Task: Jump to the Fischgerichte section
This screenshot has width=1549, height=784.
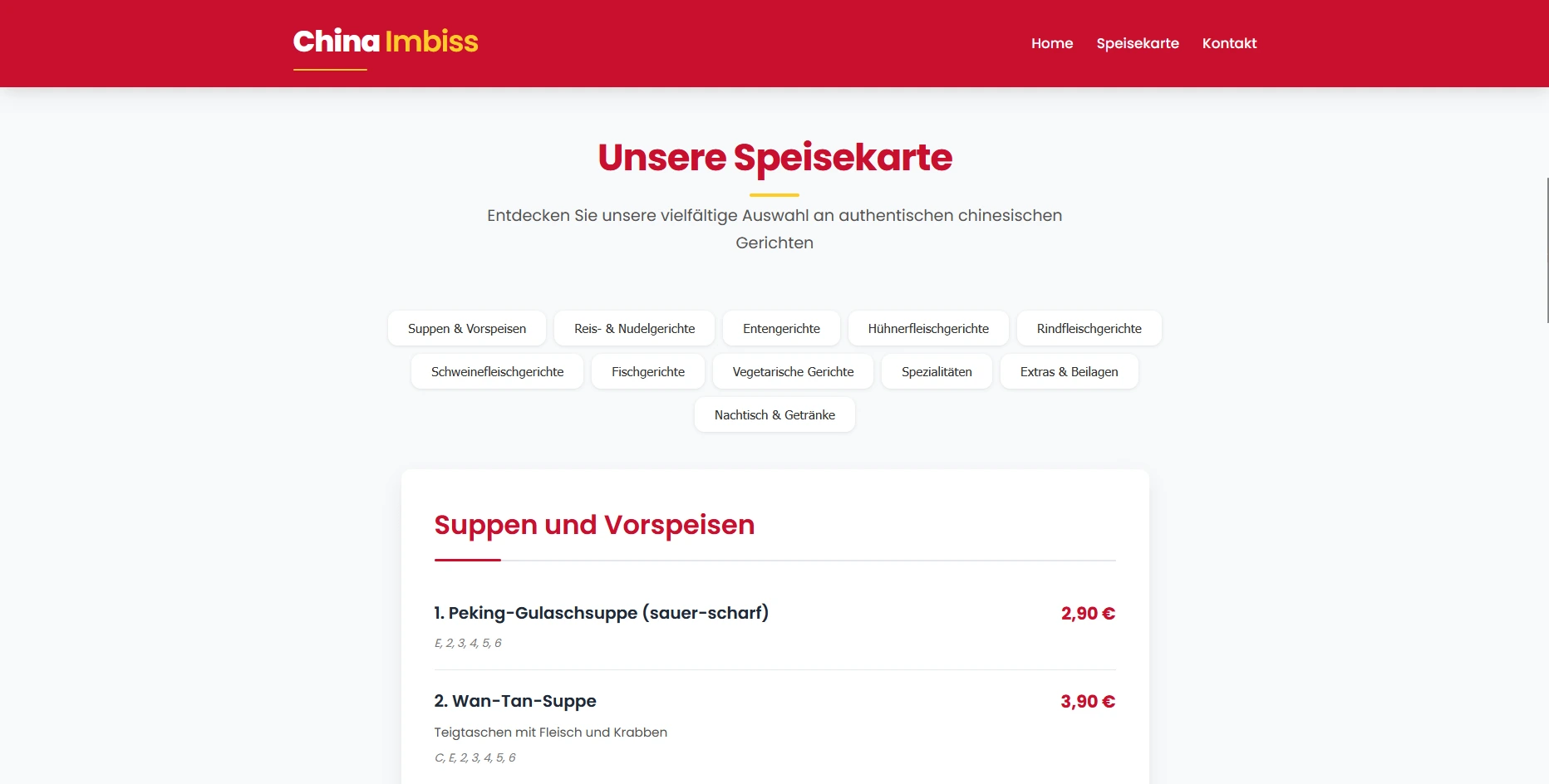Action: (648, 371)
